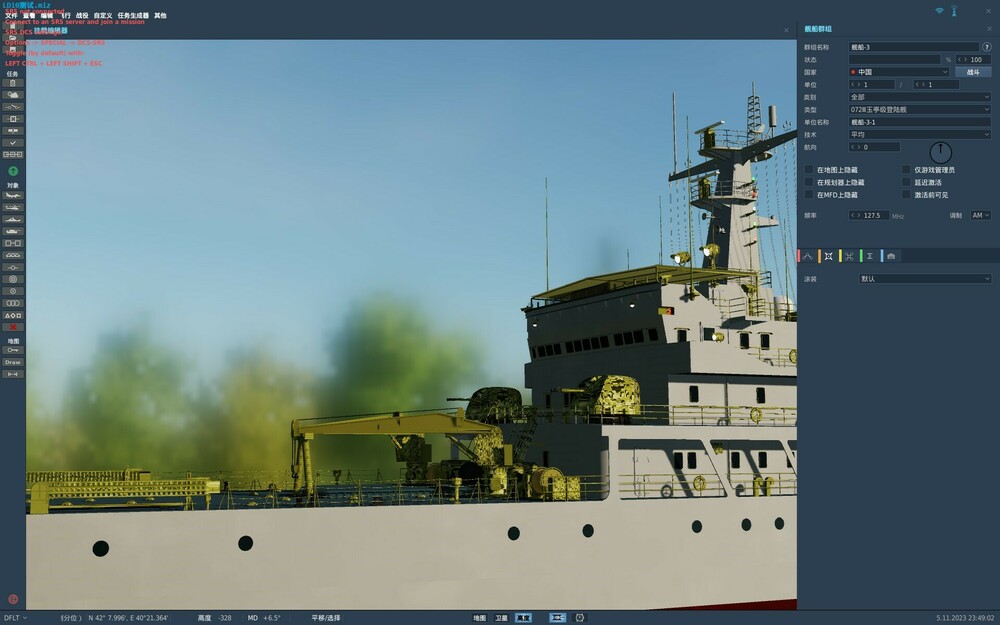Viewport: 1000px width, 625px height.
Task: Open the 编辑 menu
Action: click(47, 15)
